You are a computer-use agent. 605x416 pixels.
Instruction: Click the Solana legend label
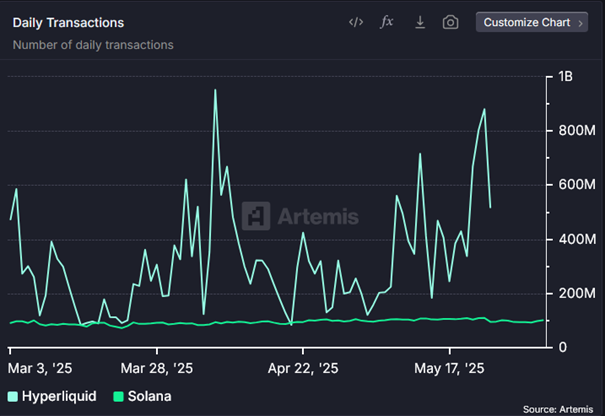coord(149,396)
